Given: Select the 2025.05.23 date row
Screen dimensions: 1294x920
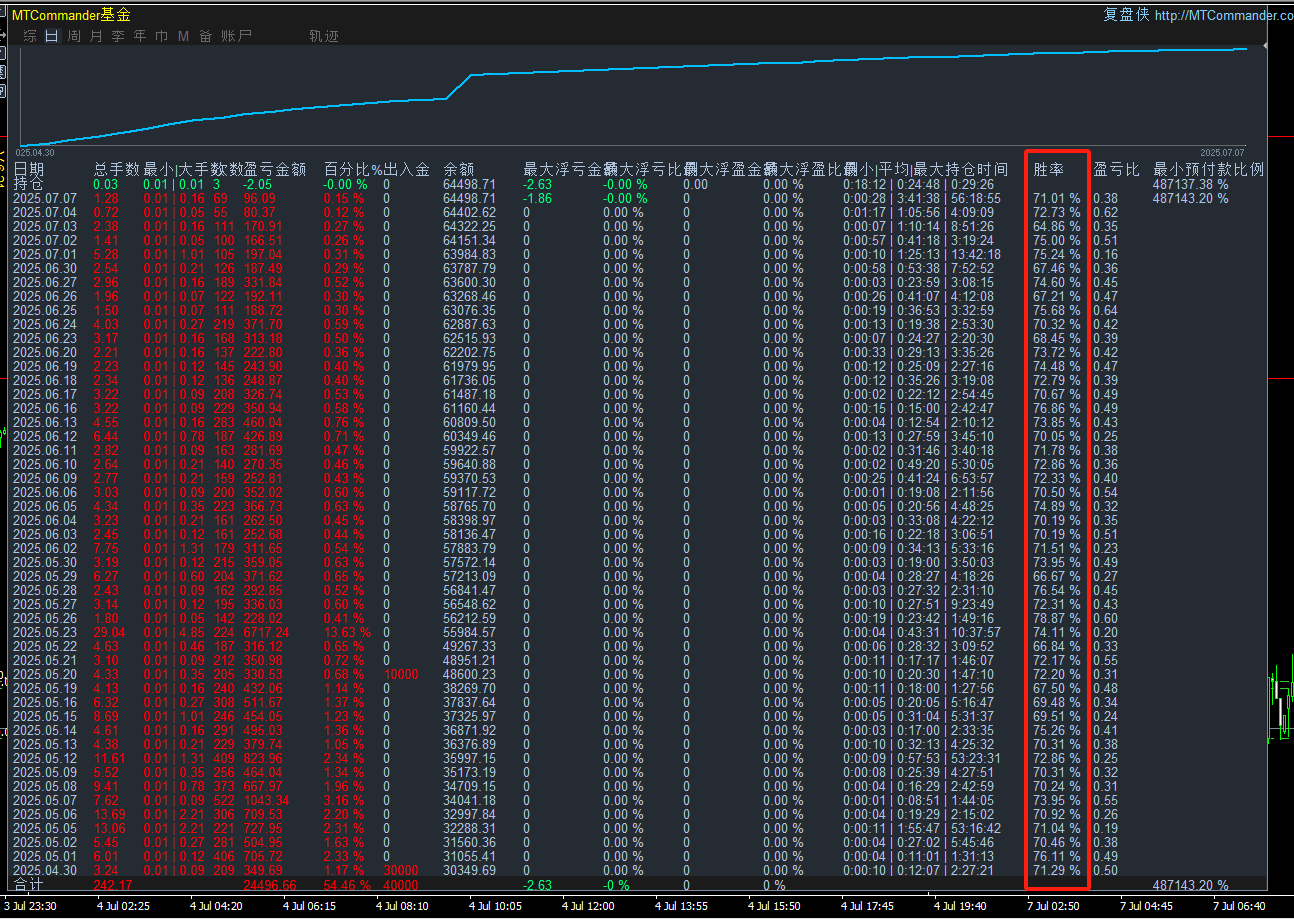Looking at the screenshot, I should (46, 632).
